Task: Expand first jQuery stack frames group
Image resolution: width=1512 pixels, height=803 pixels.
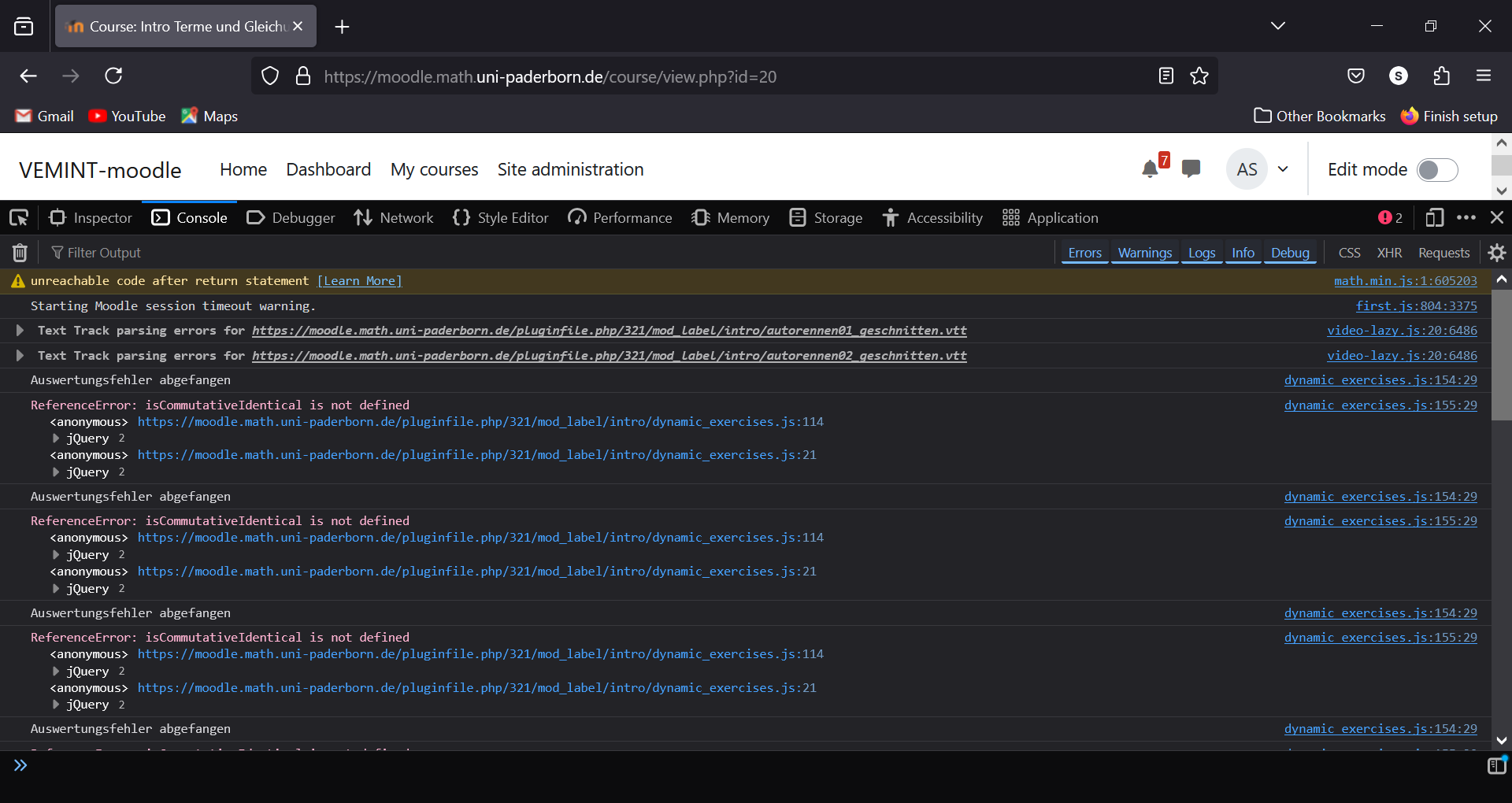Action: 56,439
